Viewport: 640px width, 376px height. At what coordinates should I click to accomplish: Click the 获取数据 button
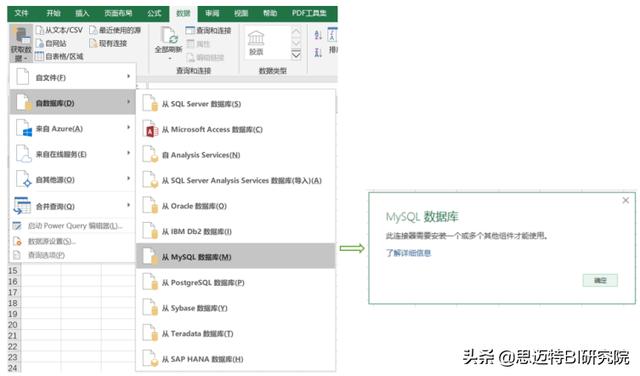[21, 43]
